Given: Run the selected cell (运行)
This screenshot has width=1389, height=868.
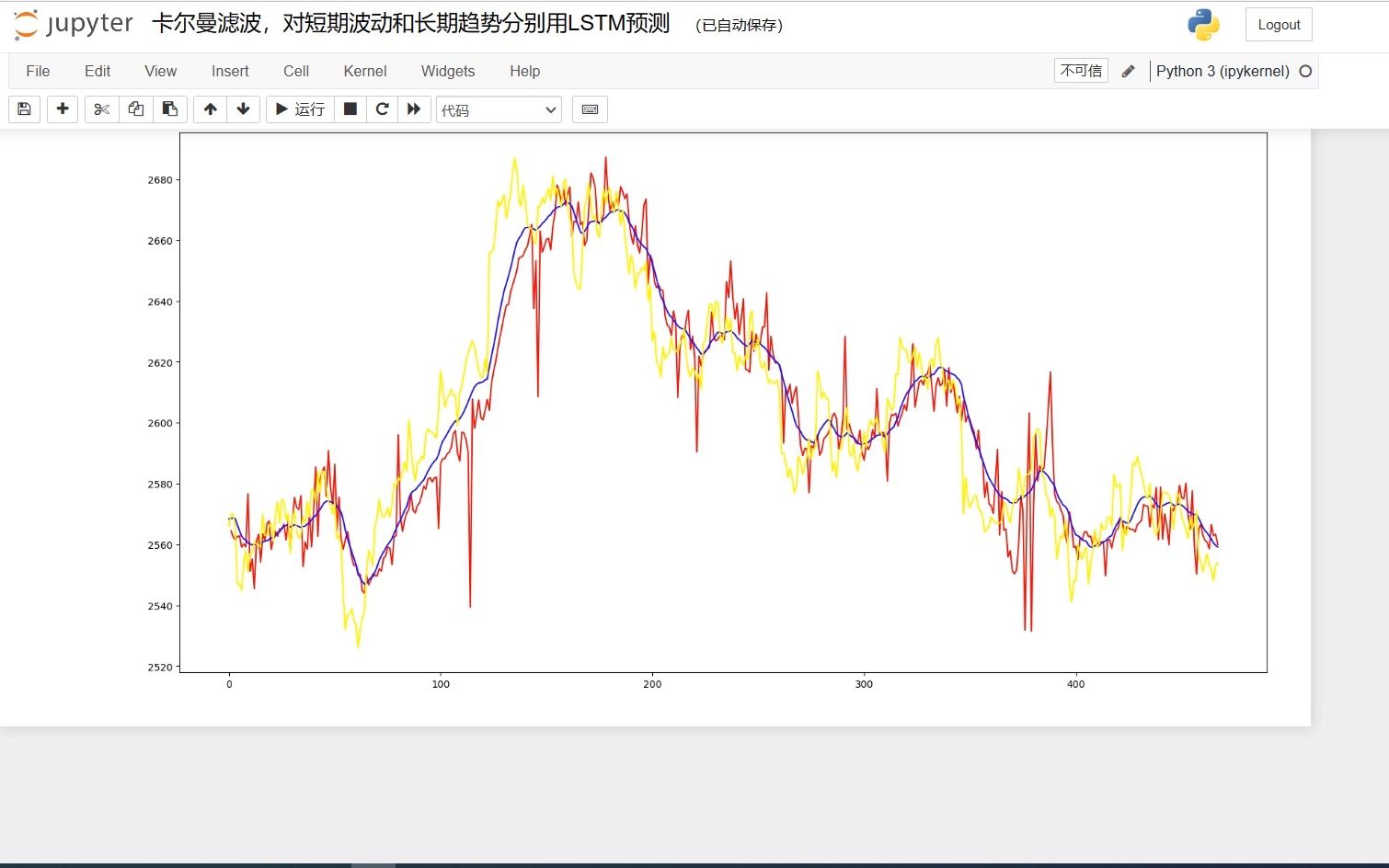Looking at the screenshot, I should pos(300,109).
